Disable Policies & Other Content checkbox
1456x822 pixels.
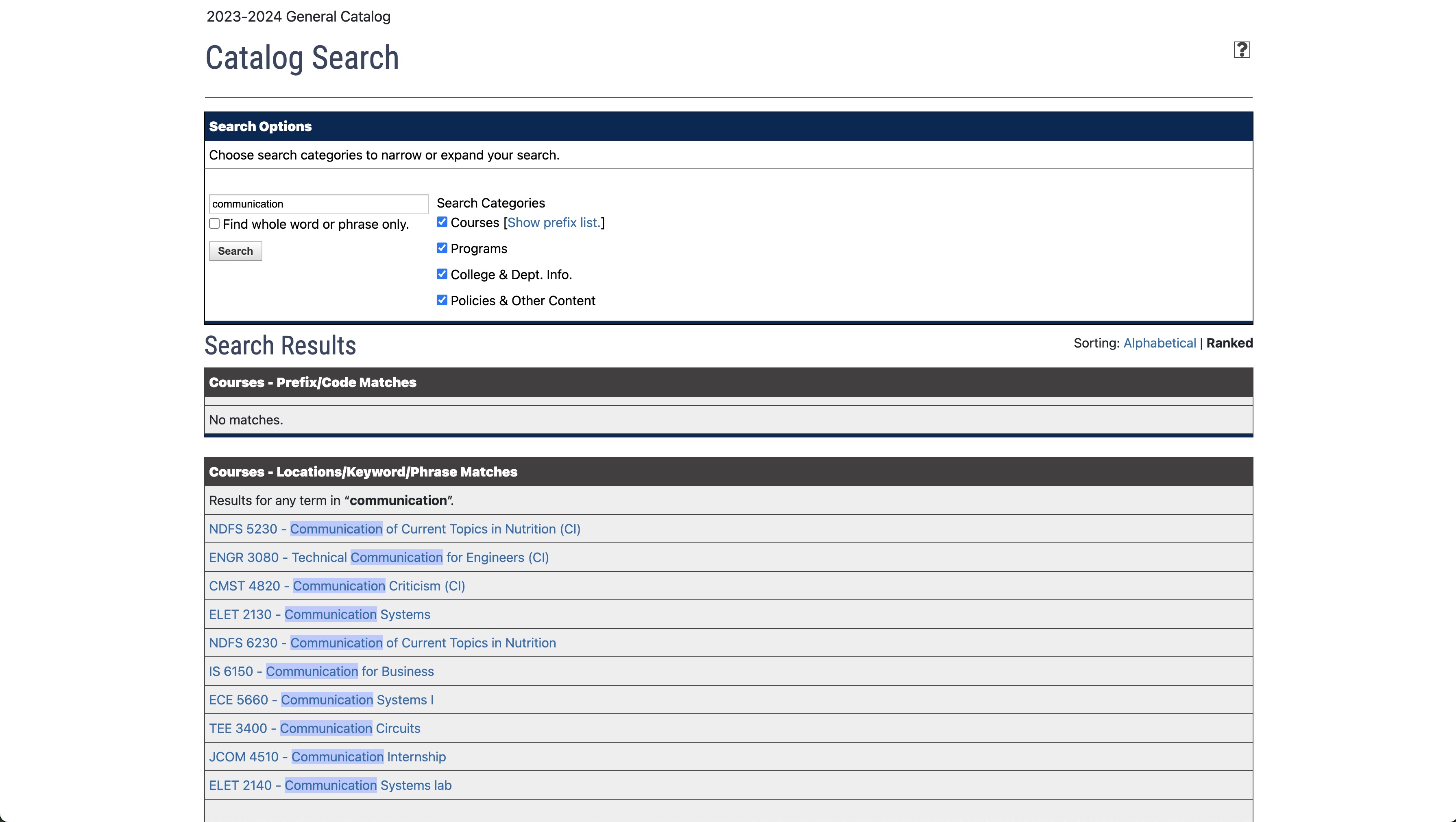tap(442, 300)
